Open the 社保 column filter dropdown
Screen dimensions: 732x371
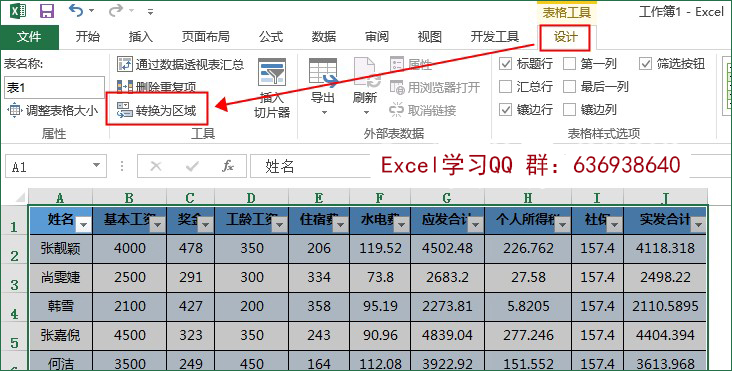[x=615, y=225]
